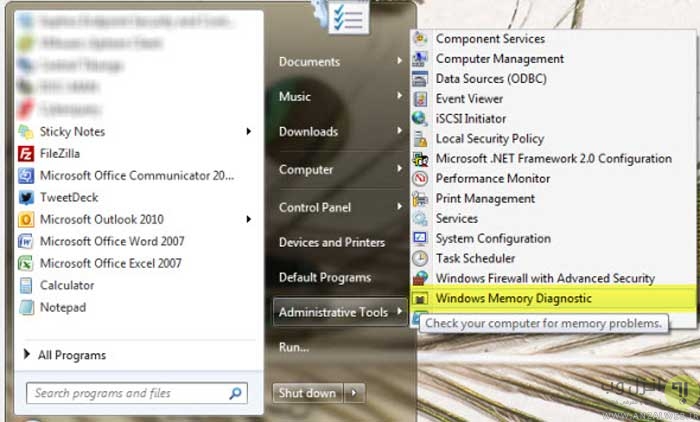Select System Configuration label
This screenshot has width=700, height=422.
(493, 238)
